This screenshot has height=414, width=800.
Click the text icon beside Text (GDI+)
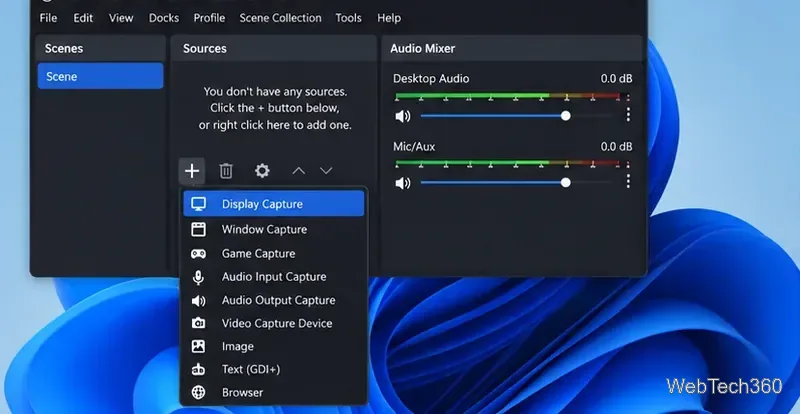click(198, 370)
